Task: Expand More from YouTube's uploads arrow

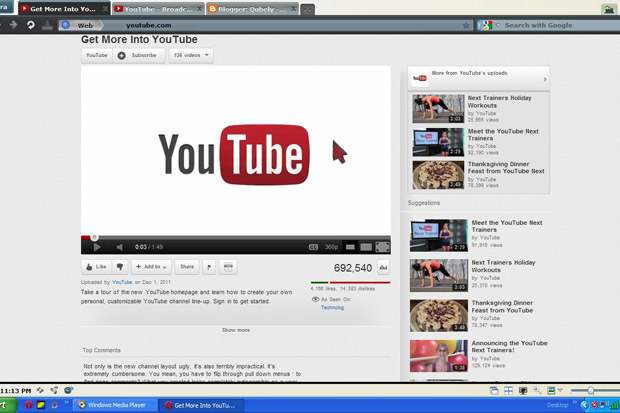Action: [x=544, y=79]
